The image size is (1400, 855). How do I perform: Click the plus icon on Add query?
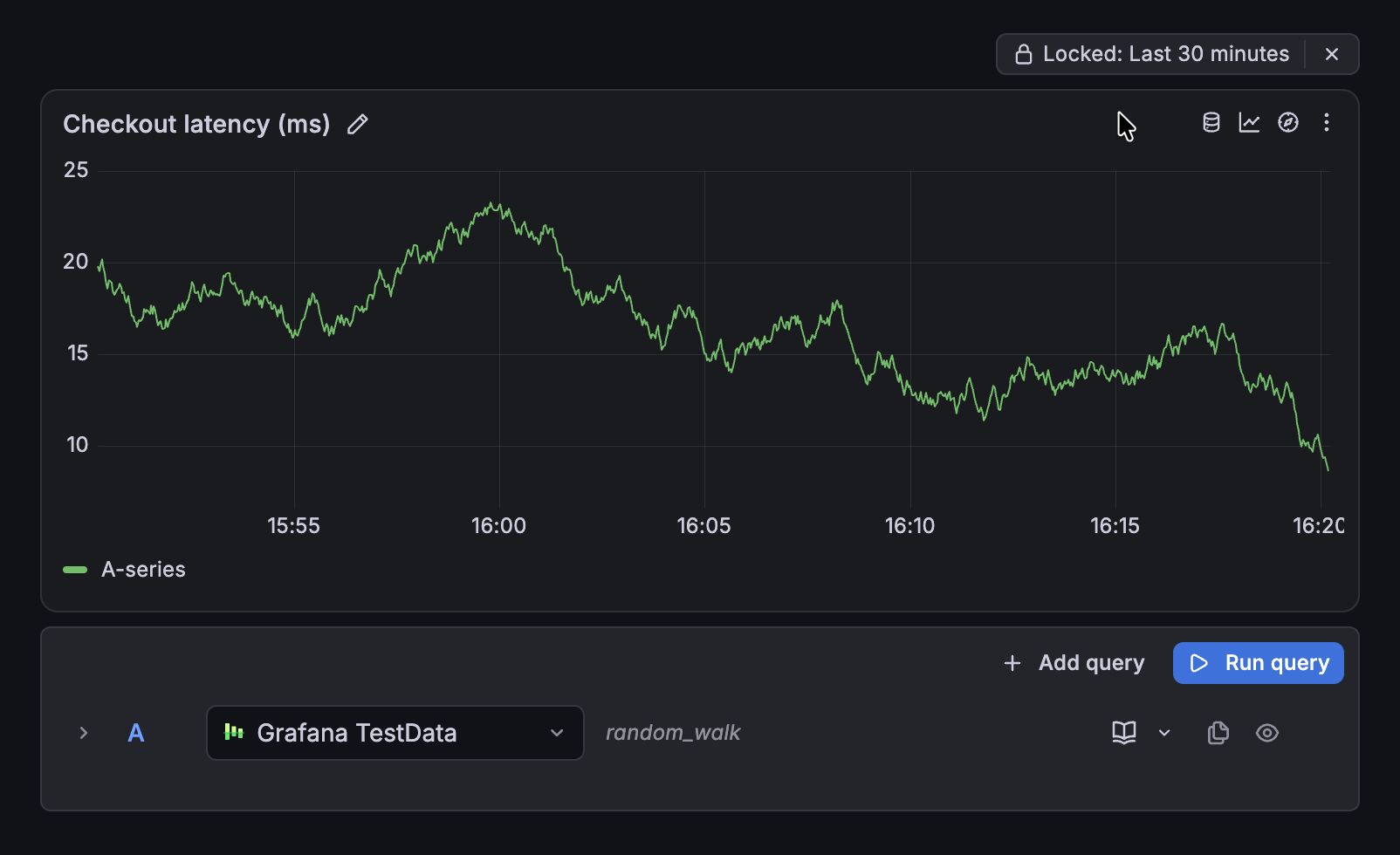pos(1012,663)
